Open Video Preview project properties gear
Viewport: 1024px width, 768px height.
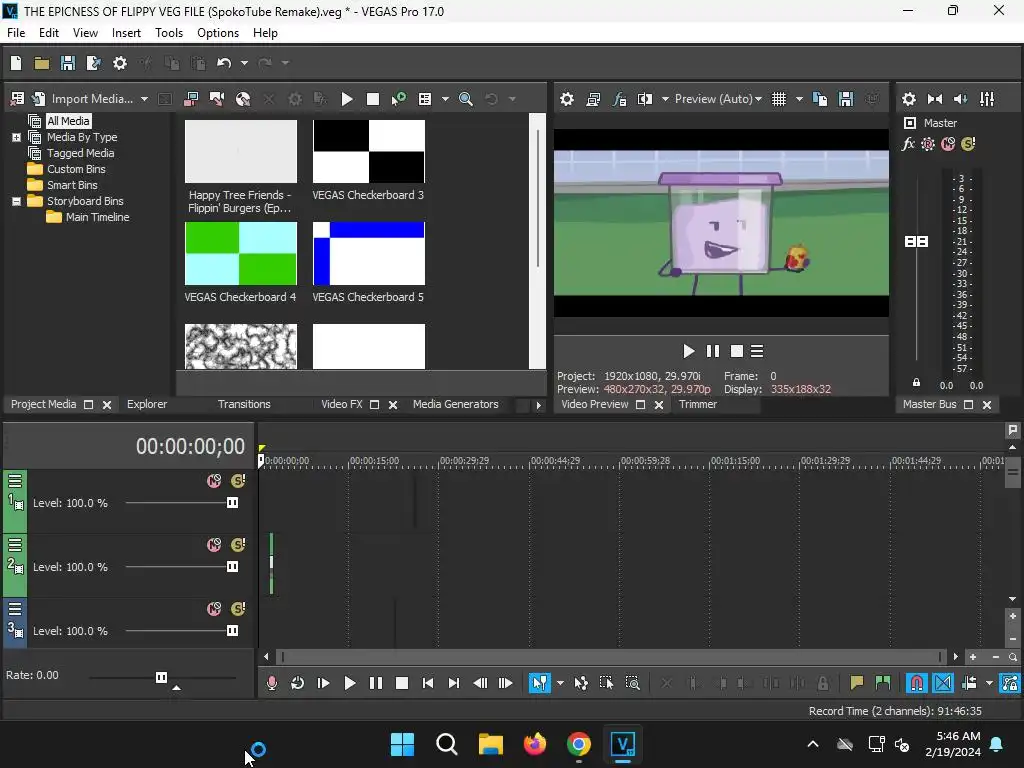567,99
